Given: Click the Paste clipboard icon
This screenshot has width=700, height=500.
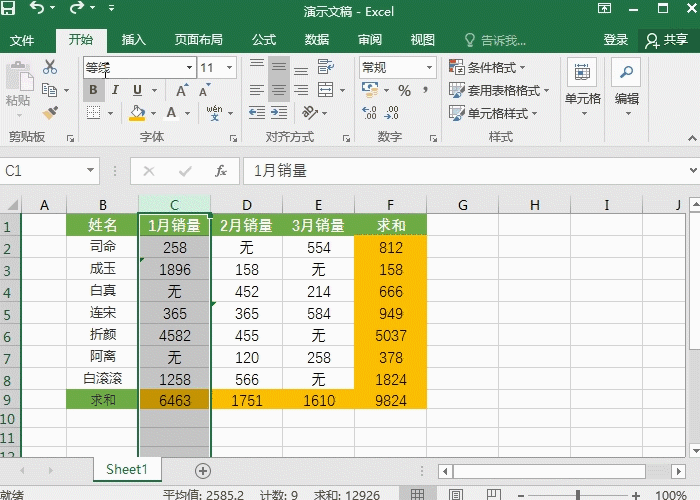Looking at the screenshot, I should click(19, 77).
